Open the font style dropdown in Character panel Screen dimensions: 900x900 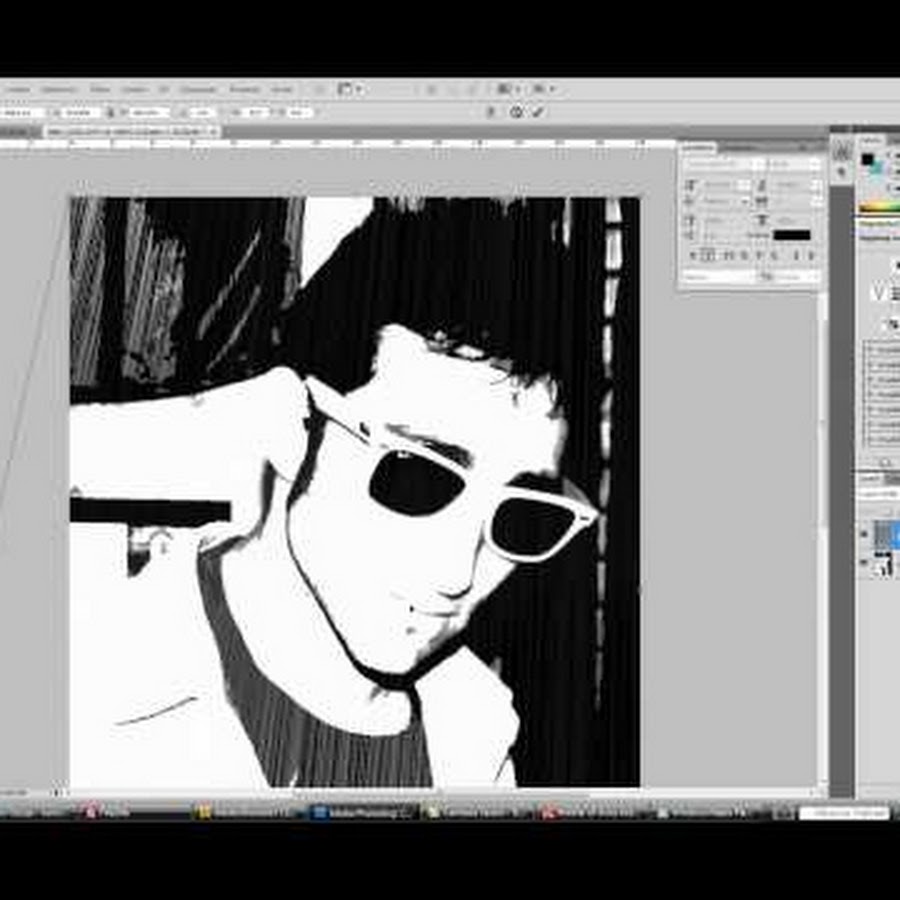[793, 163]
